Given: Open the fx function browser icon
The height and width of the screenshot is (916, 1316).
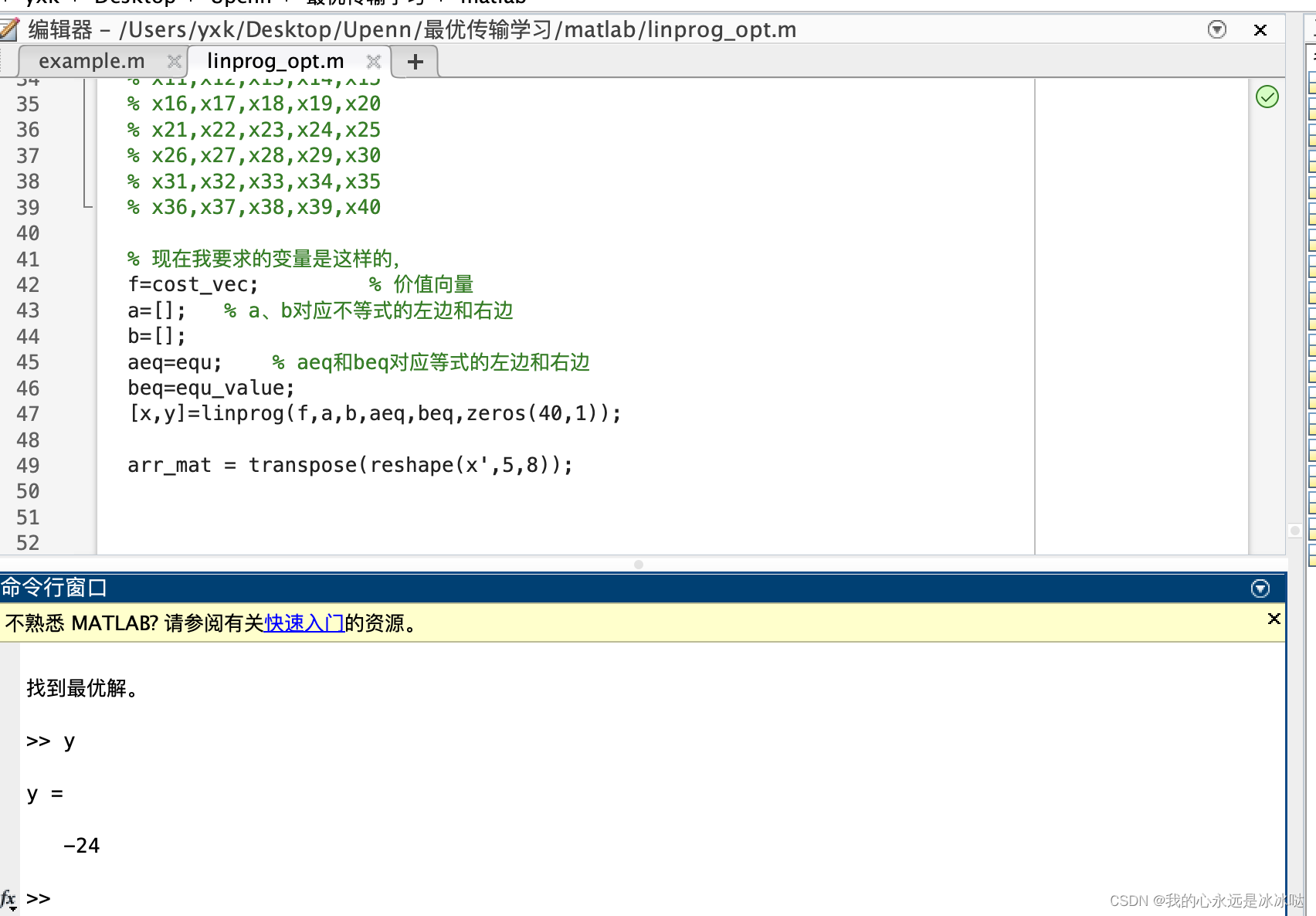Looking at the screenshot, I should 8,899.
